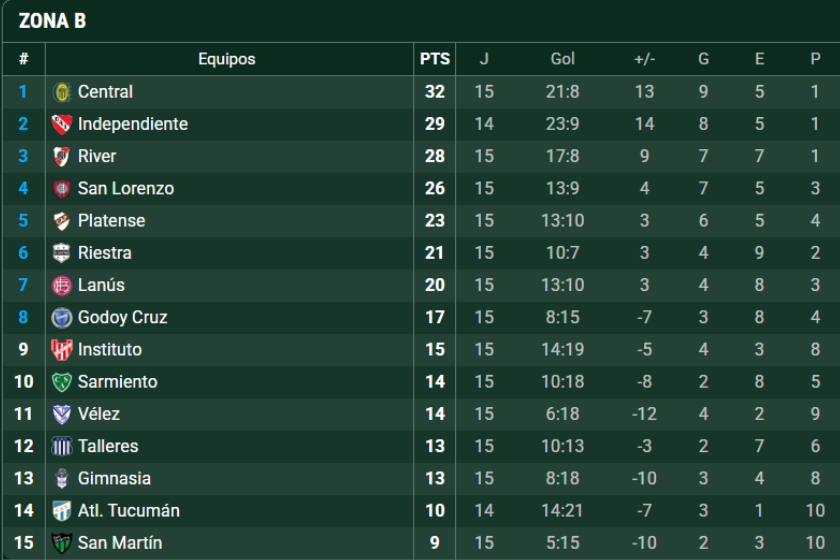Open the Gimnasia team name link
Image resolution: width=840 pixels, height=560 pixels.
click(x=114, y=479)
